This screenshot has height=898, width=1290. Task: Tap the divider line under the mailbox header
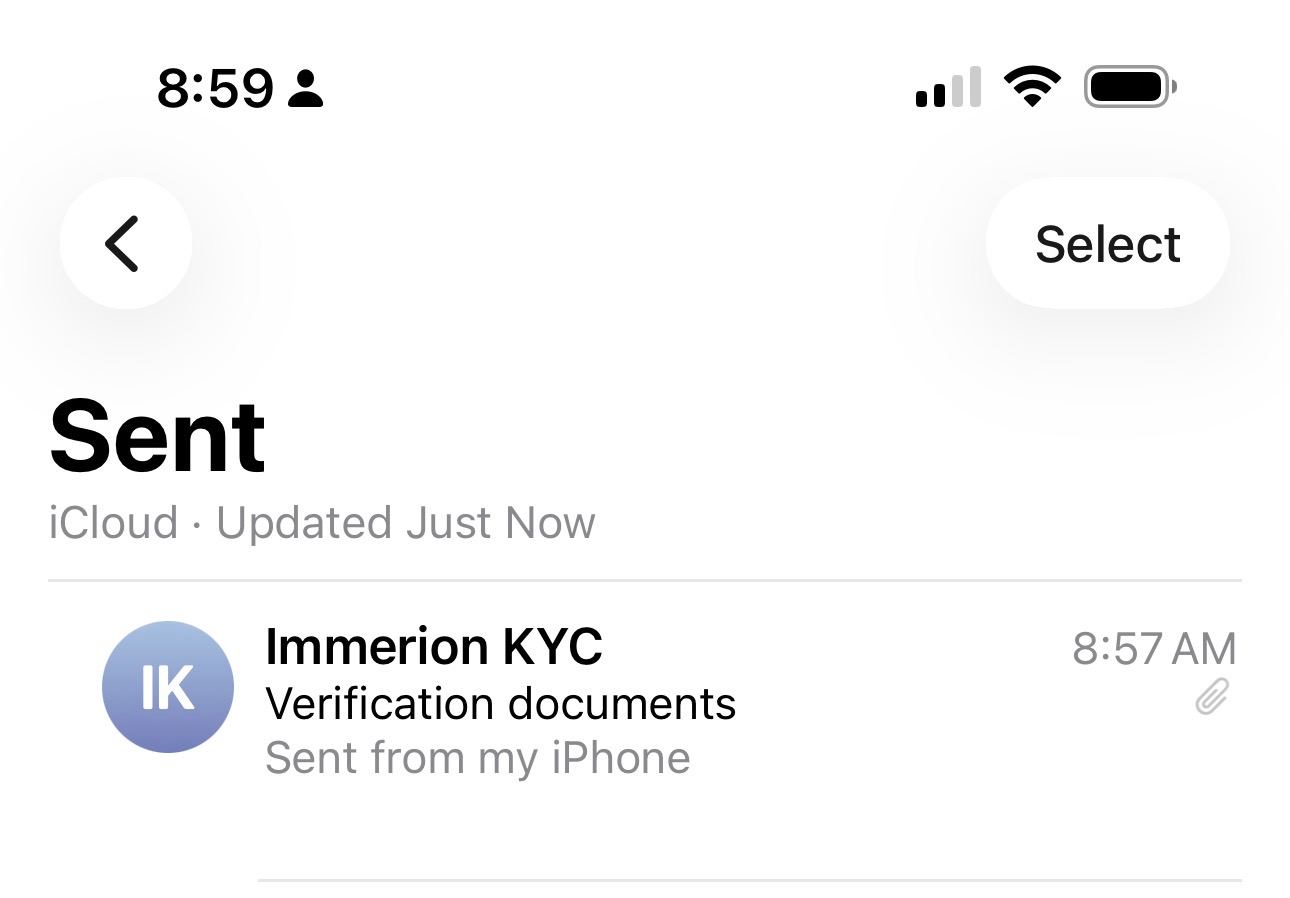click(645, 580)
